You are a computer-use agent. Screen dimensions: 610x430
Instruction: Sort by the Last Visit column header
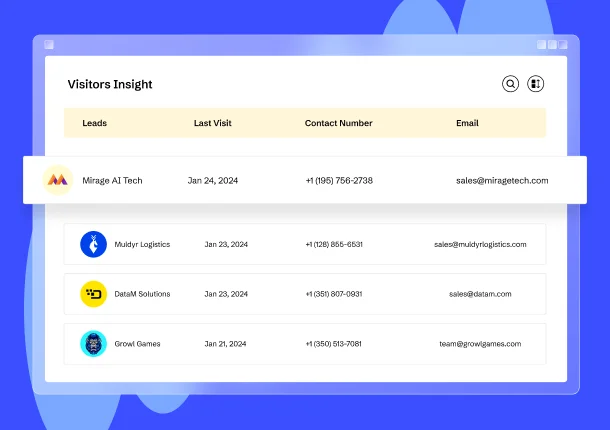[212, 123]
